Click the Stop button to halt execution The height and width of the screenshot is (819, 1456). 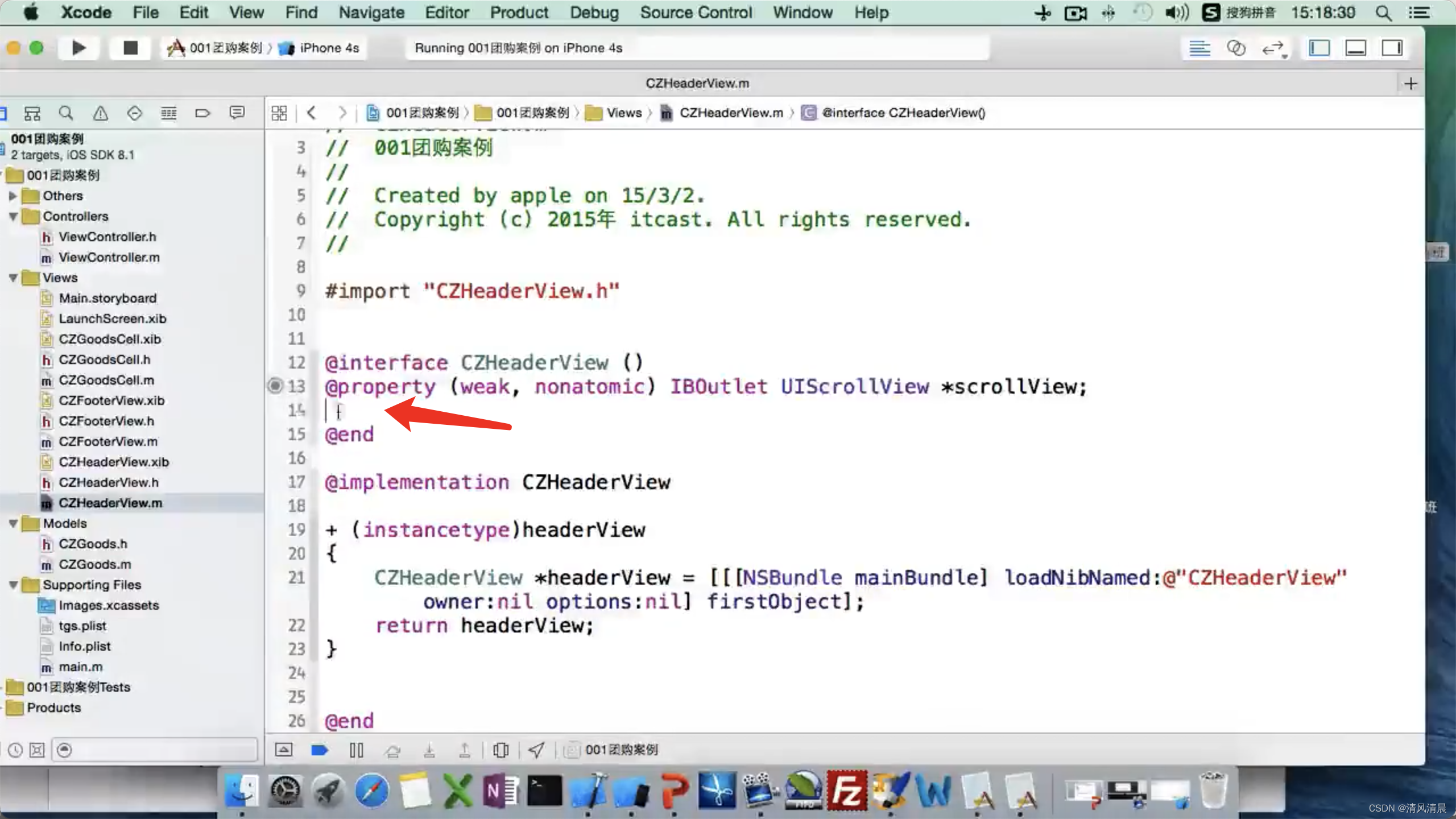[129, 47]
